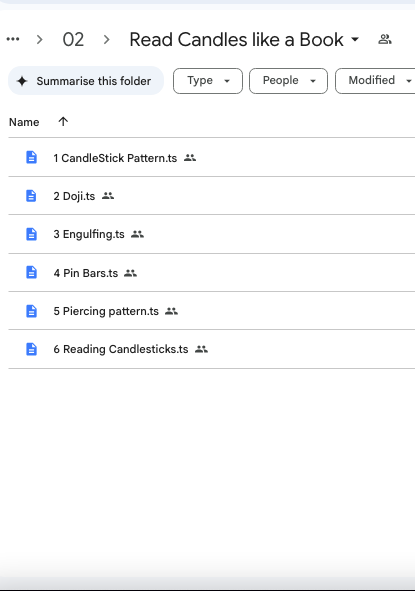415x591 pixels.
Task: Click the file icon for 1 CandleStick Pattern.ts
Action: click(31, 157)
